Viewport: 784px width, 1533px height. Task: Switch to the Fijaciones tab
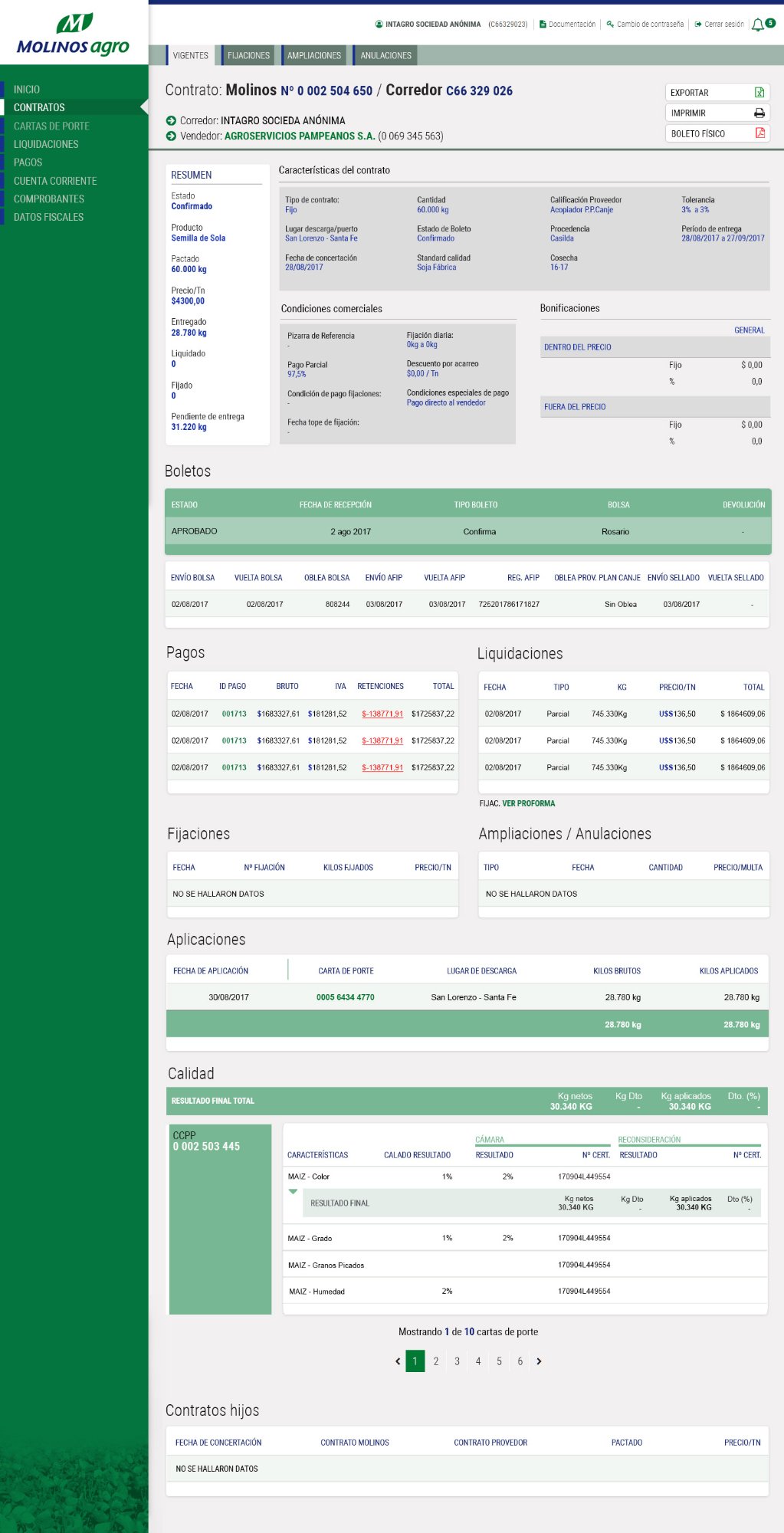[x=248, y=55]
